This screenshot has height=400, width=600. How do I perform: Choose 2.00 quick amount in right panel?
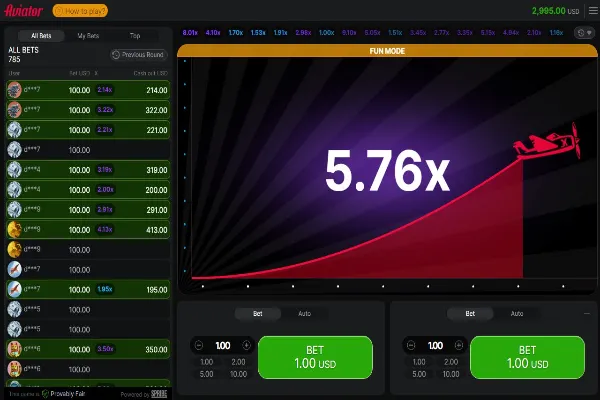[451, 362]
